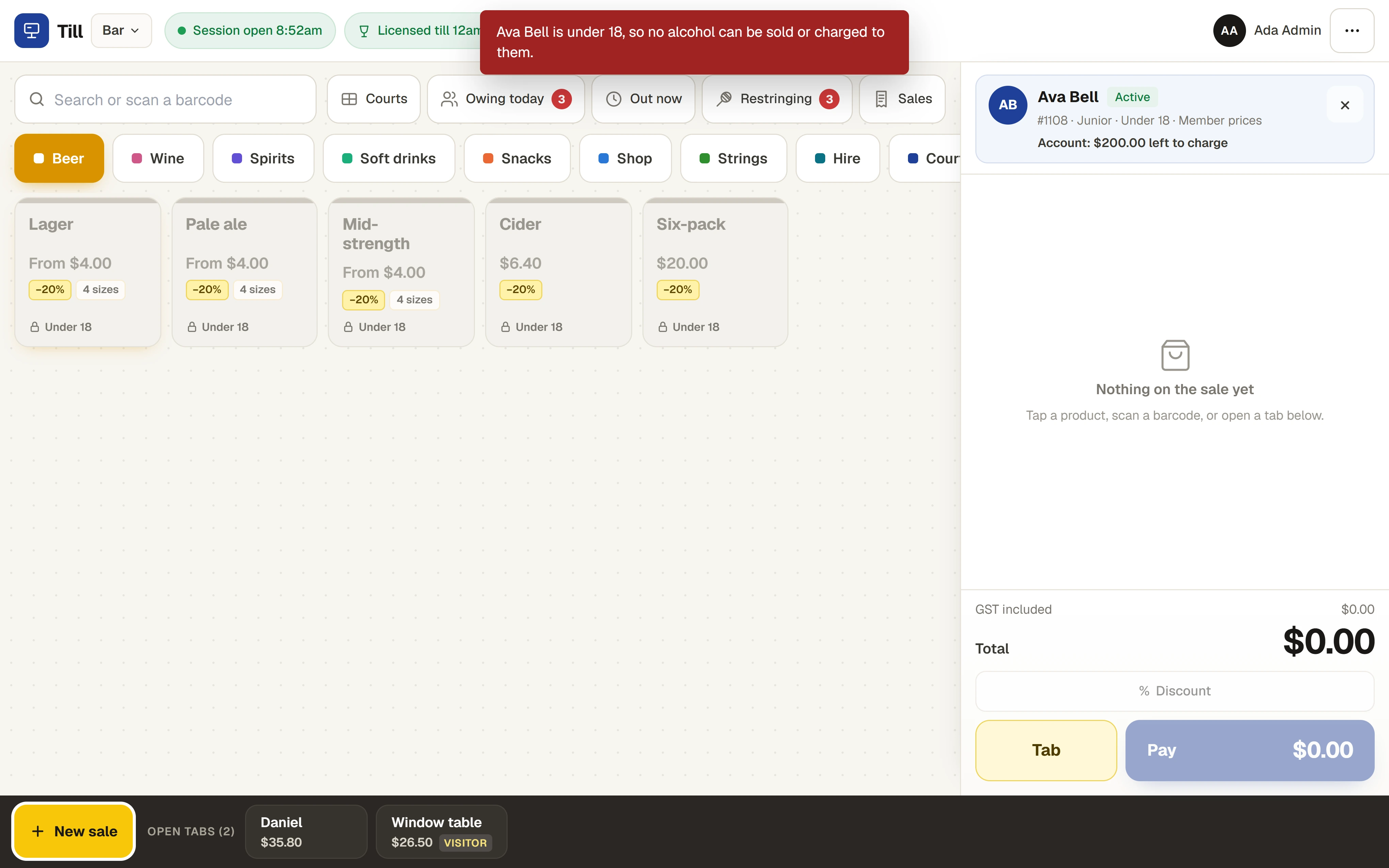Remove Ava Bell from the sale
The width and height of the screenshot is (1389, 868).
pyautogui.click(x=1345, y=105)
